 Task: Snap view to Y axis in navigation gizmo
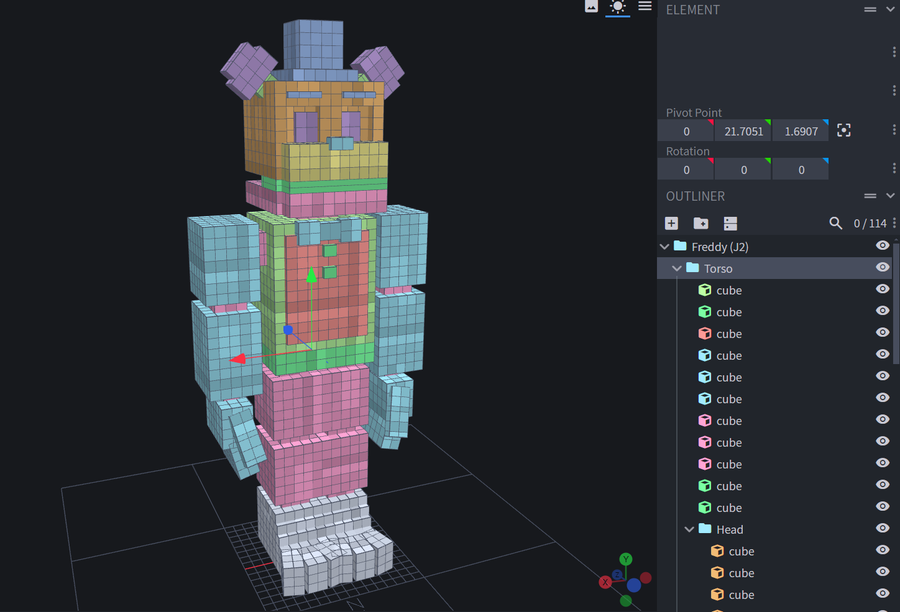coord(626,559)
